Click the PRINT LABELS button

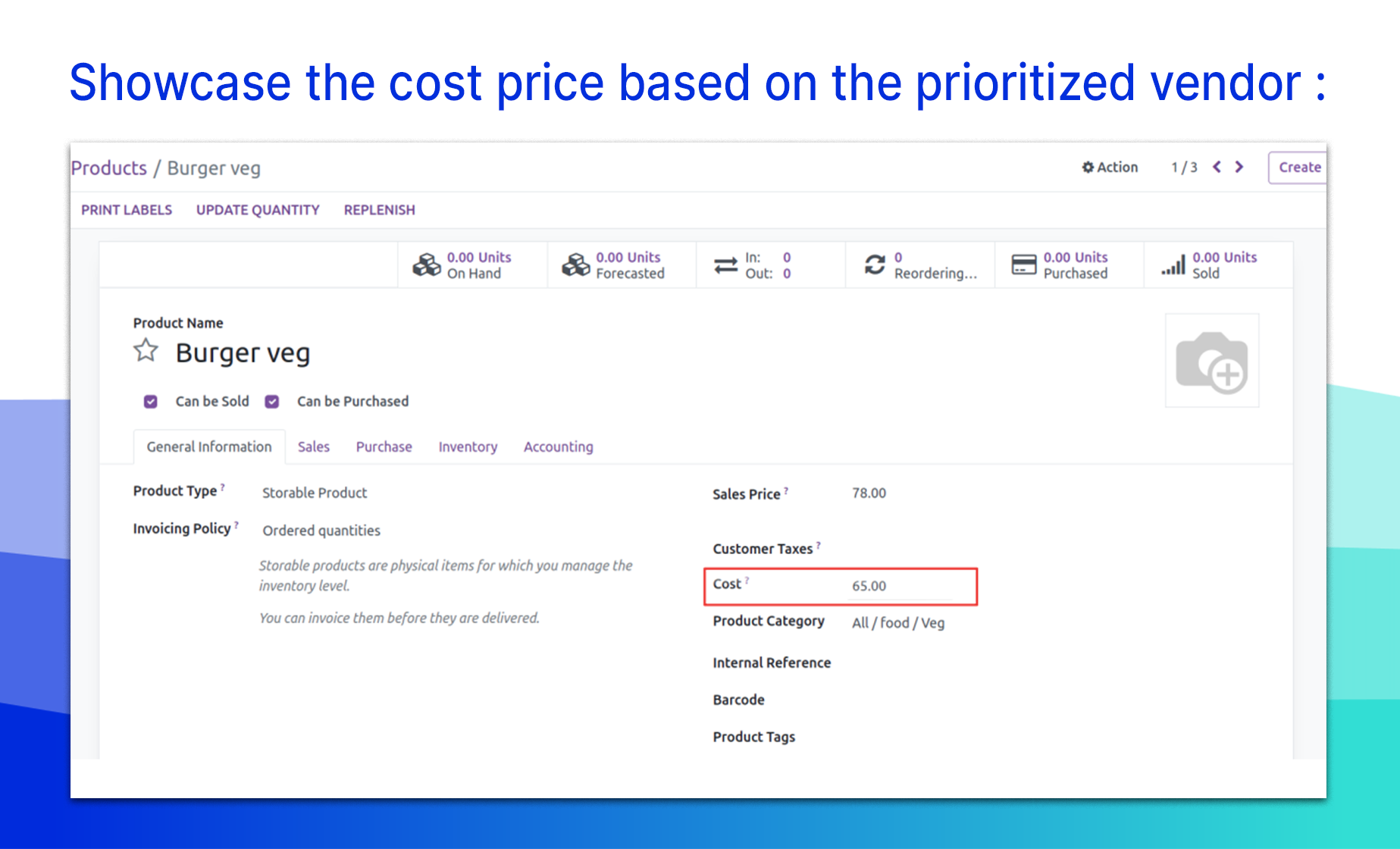pos(127,210)
